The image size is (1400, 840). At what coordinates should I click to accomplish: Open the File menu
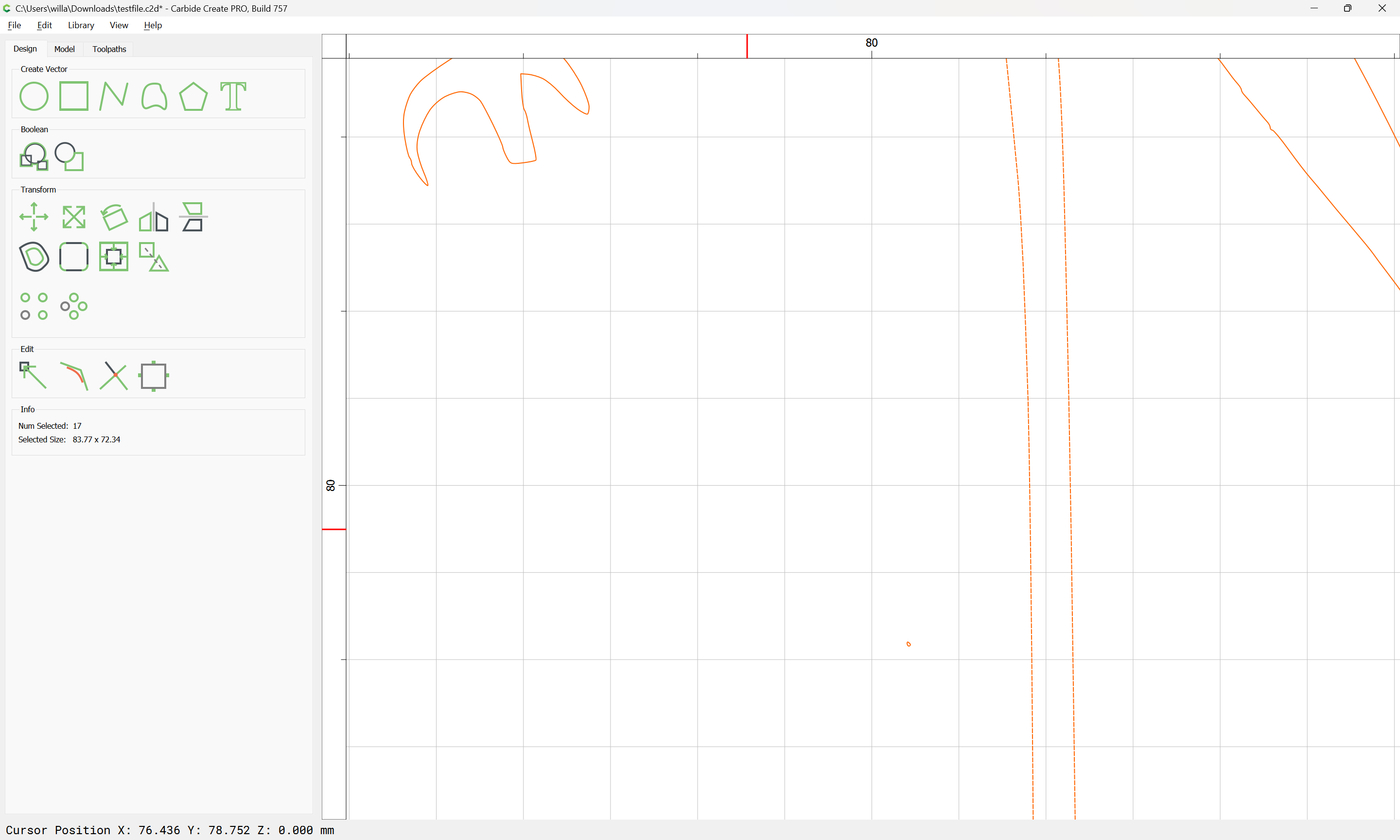[15, 25]
